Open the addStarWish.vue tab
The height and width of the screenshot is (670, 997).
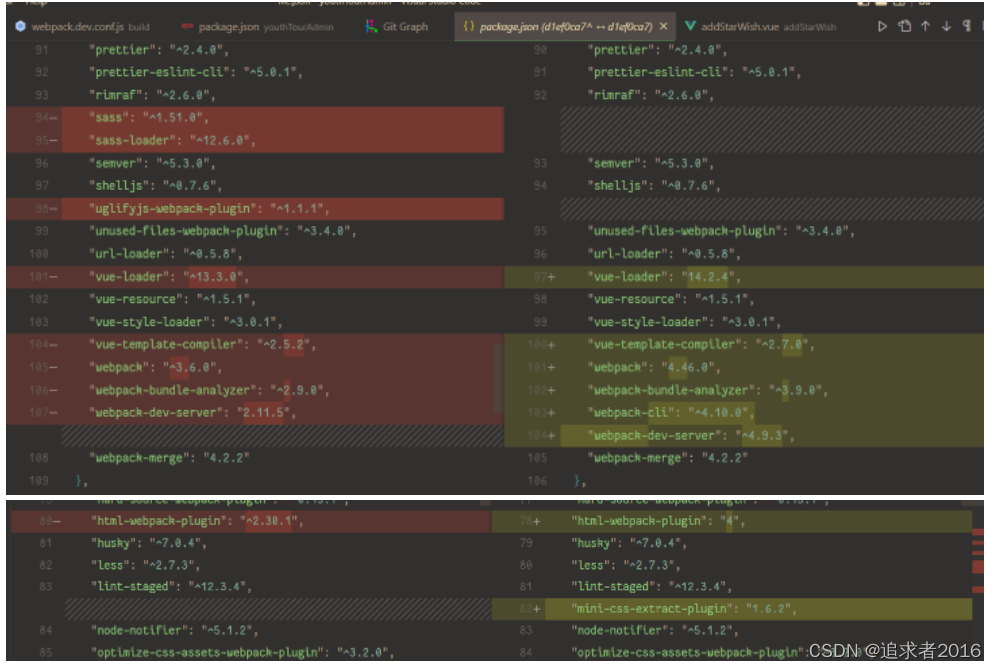[760, 27]
